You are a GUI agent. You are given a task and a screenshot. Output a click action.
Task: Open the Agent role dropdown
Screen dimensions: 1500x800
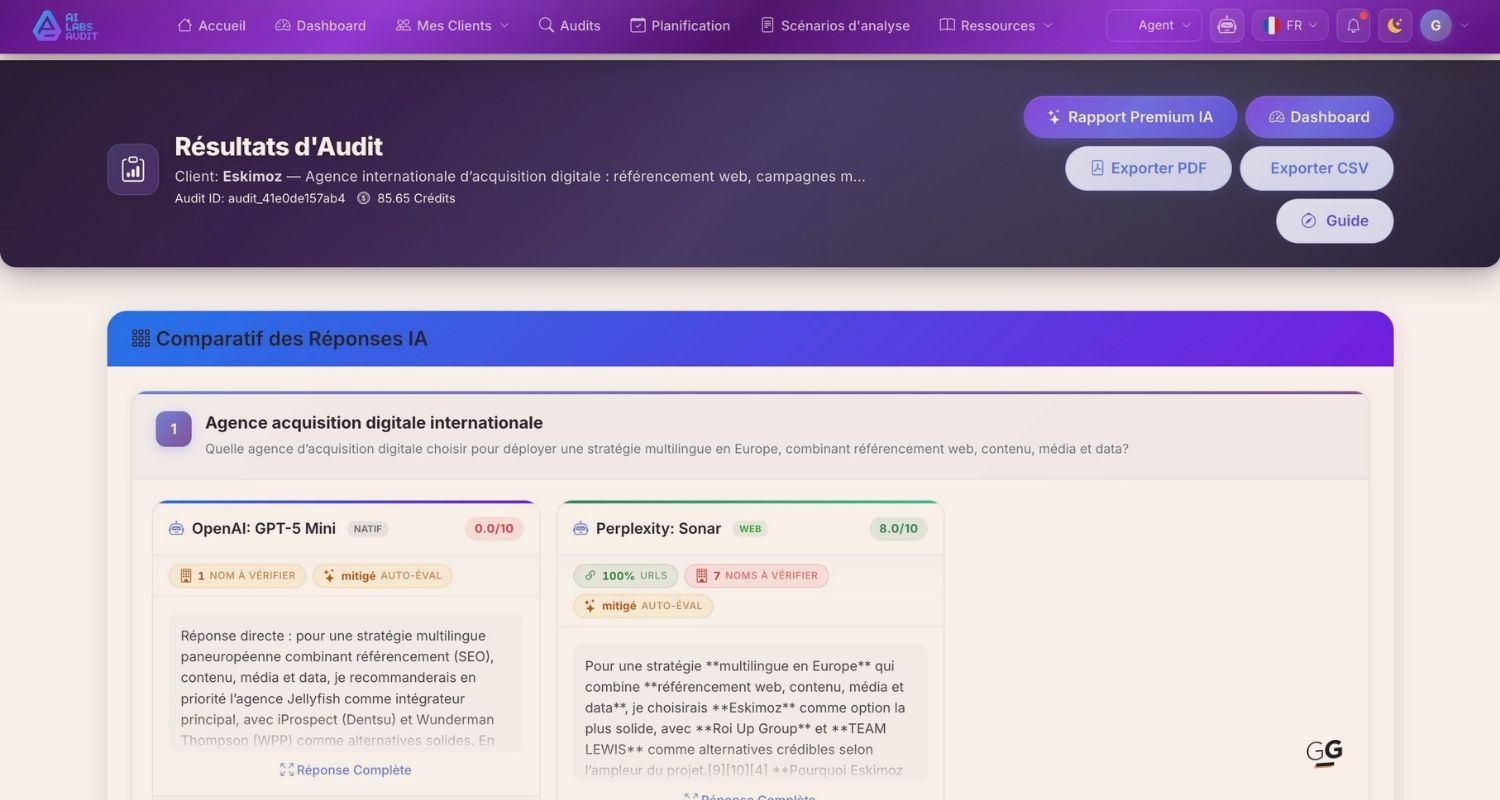tap(1154, 25)
